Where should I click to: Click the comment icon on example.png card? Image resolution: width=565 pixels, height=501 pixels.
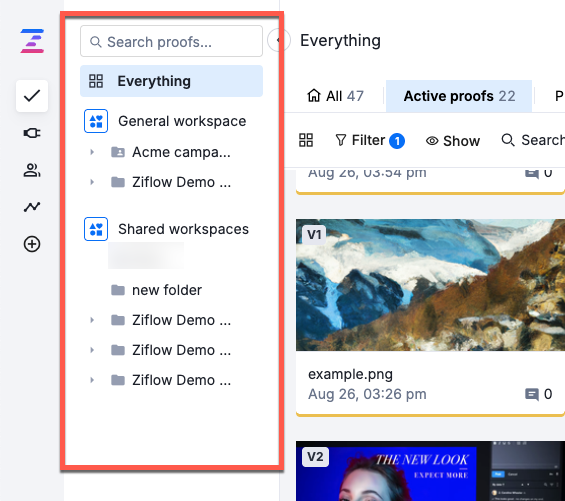tap(532, 394)
